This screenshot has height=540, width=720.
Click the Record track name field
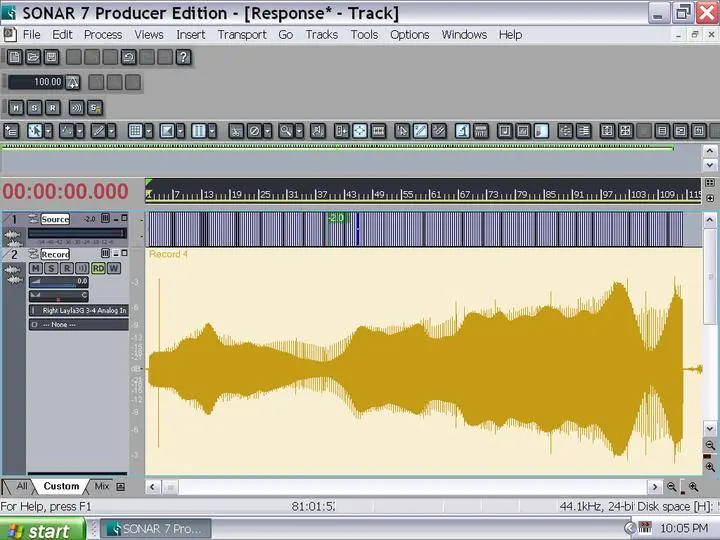[55, 254]
